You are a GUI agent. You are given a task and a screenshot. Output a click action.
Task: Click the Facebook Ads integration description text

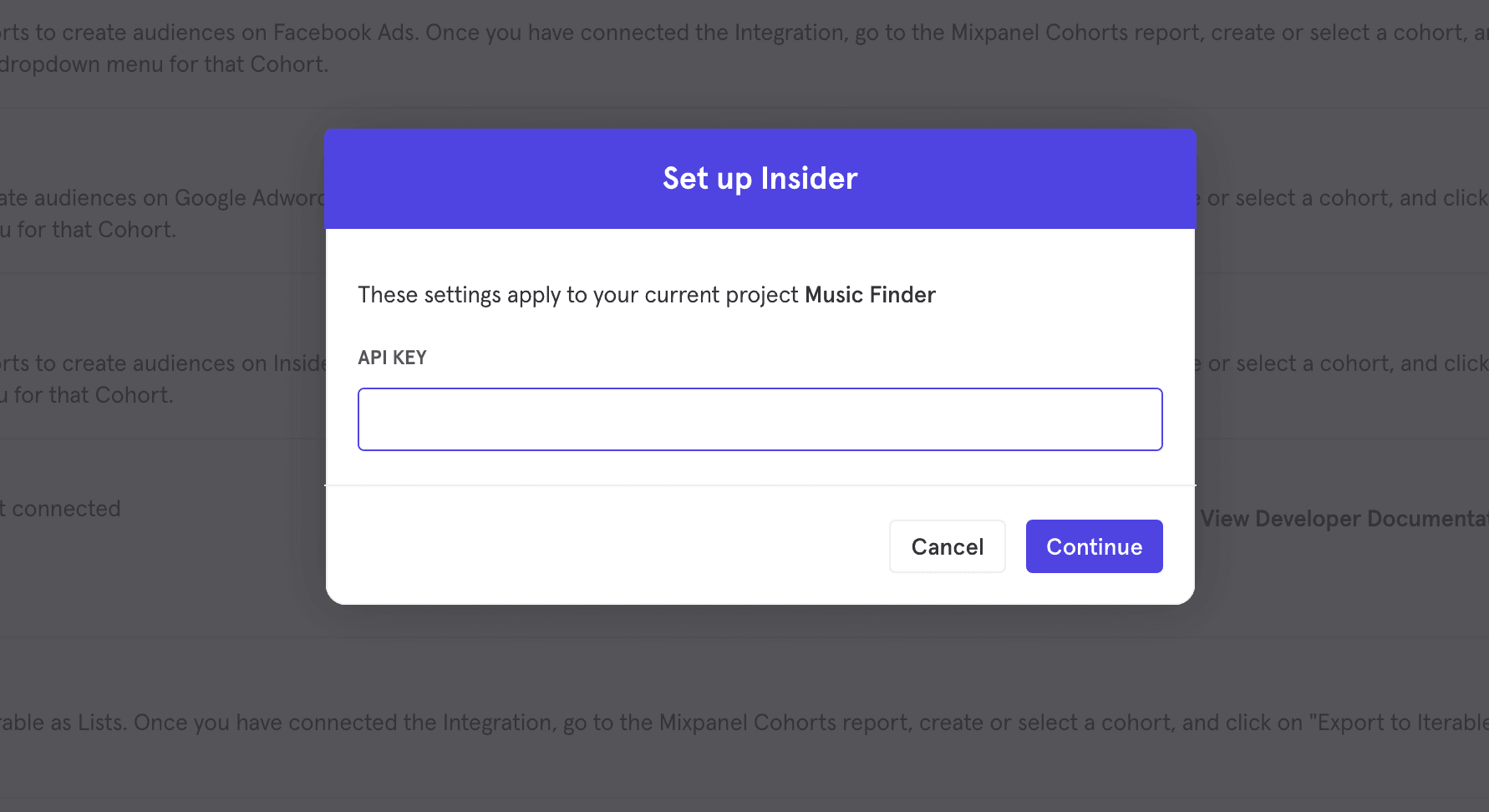[x=501, y=32]
